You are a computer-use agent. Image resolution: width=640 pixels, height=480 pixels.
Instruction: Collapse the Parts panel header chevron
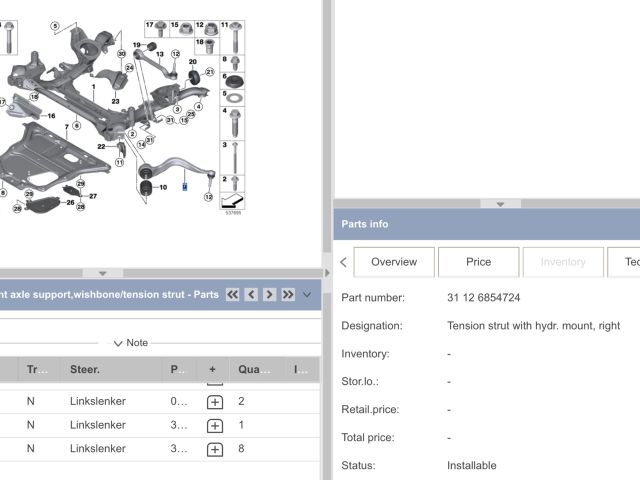point(307,294)
